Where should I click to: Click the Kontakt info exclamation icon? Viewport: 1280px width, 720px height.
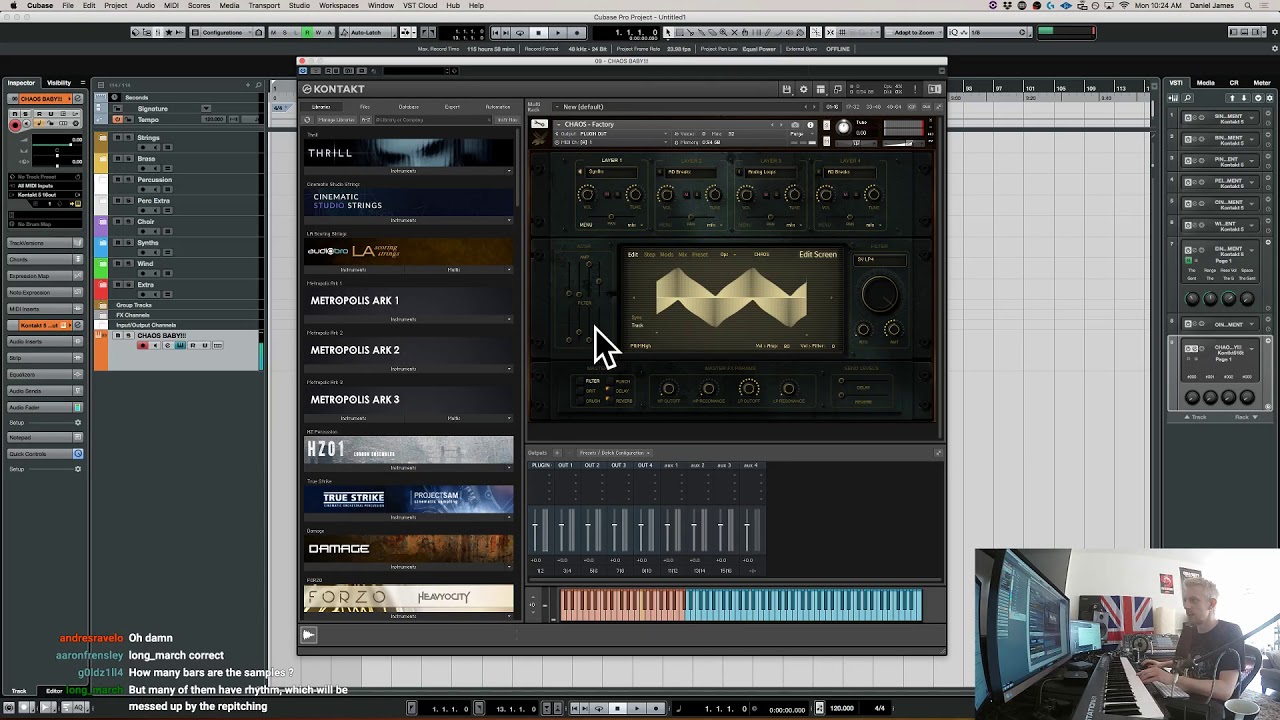tap(916, 89)
